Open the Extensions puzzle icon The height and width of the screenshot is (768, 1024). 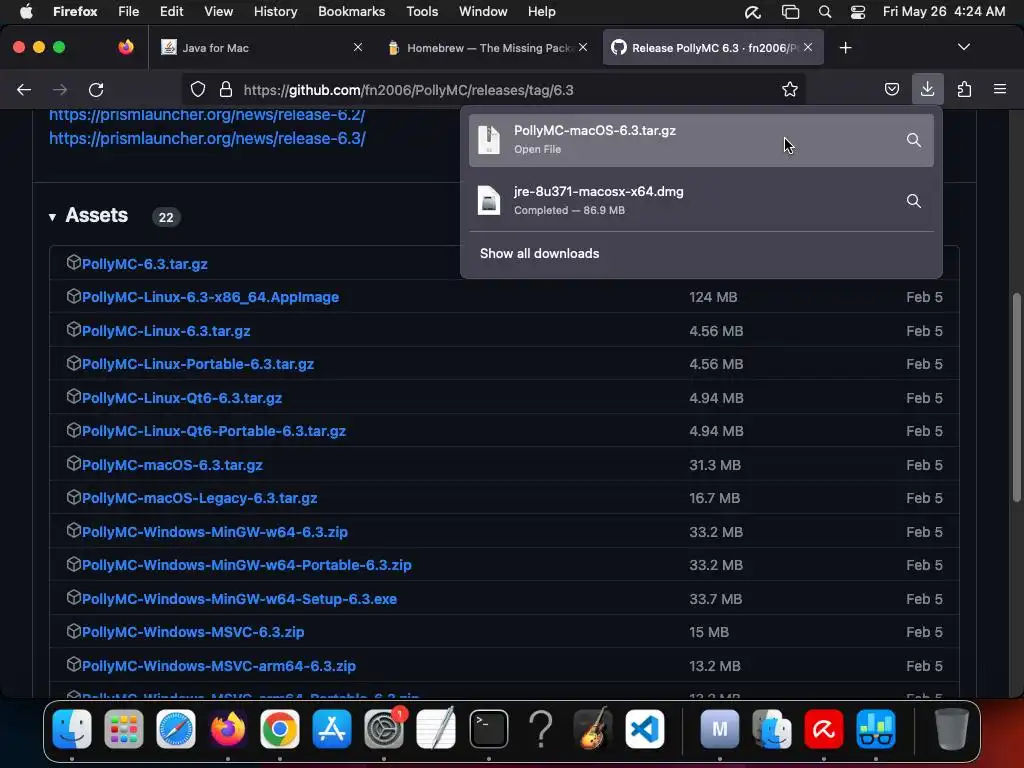pos(964,89)
